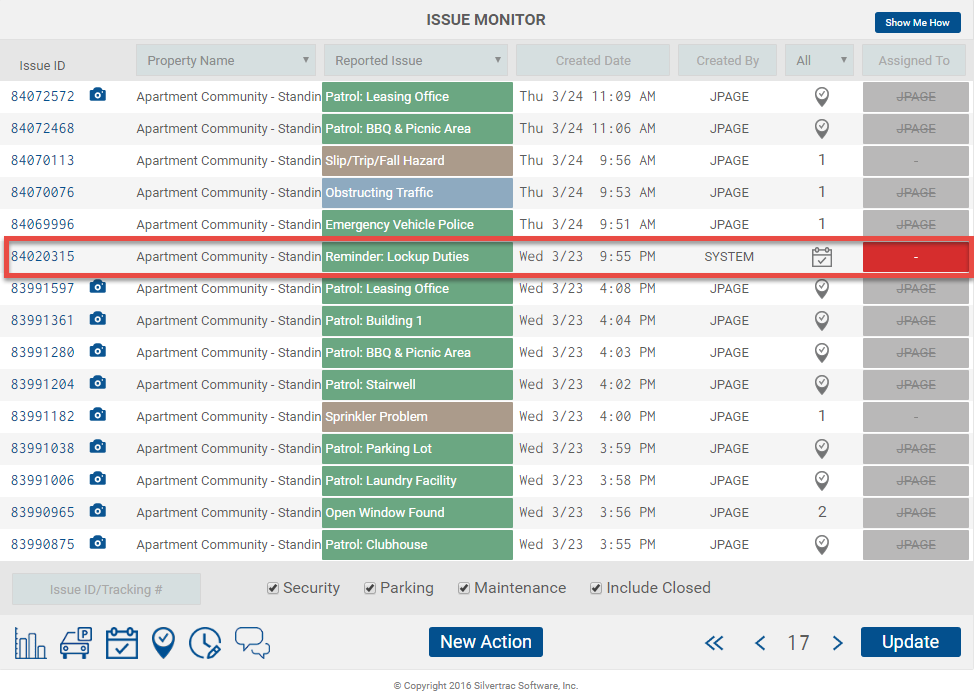Open the Reported Issue filter dropdown
The height and width of the screenshot is (696, 974).
click(416, 60)
